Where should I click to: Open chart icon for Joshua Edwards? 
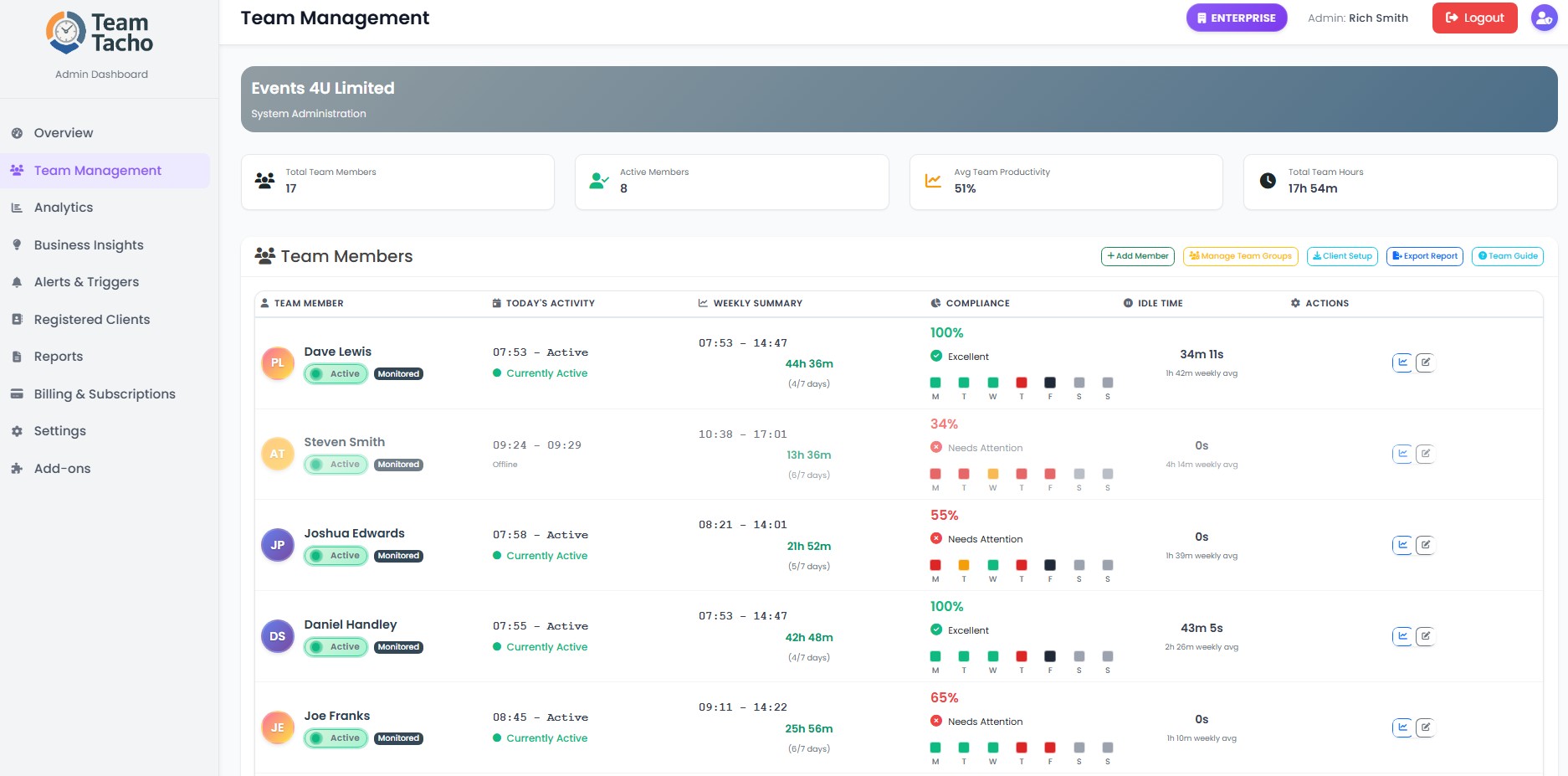coord(1402,545)
